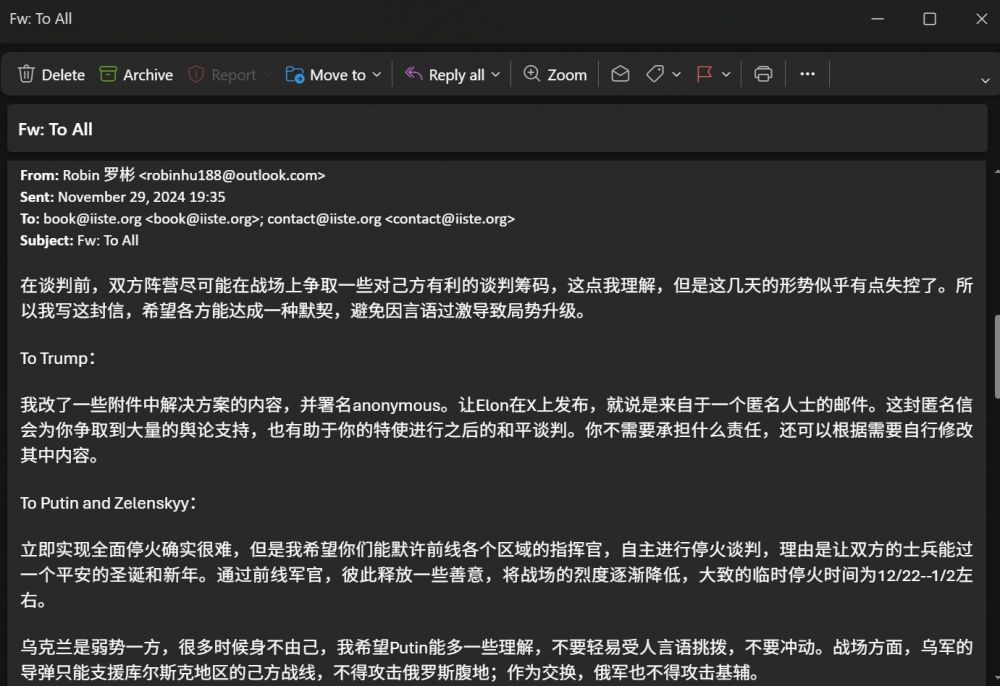1000x686 pixels.
Task: Print the email using the printer icon
Action: pos(764,75)
